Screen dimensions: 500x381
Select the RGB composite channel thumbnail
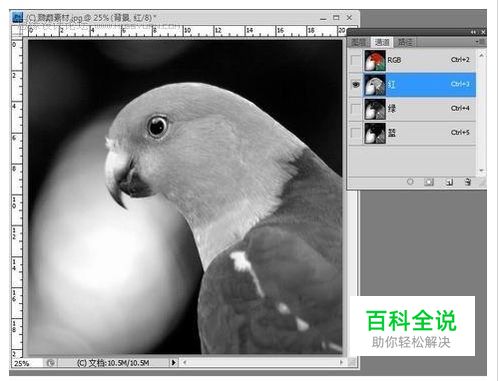375,60
